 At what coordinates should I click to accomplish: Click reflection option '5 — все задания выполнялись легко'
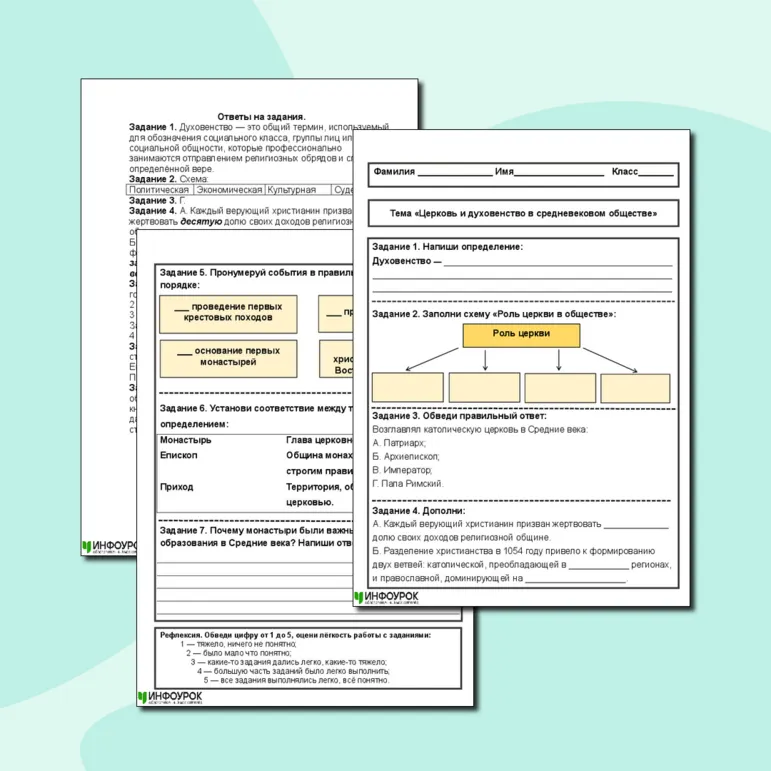tap(297, 681)
